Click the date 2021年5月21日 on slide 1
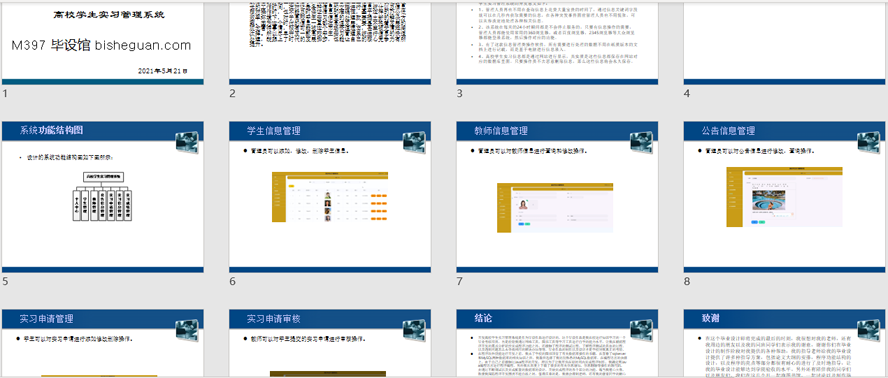Image resolution: width=888 pixels, height=378 pixels. [x=163, y=71]
